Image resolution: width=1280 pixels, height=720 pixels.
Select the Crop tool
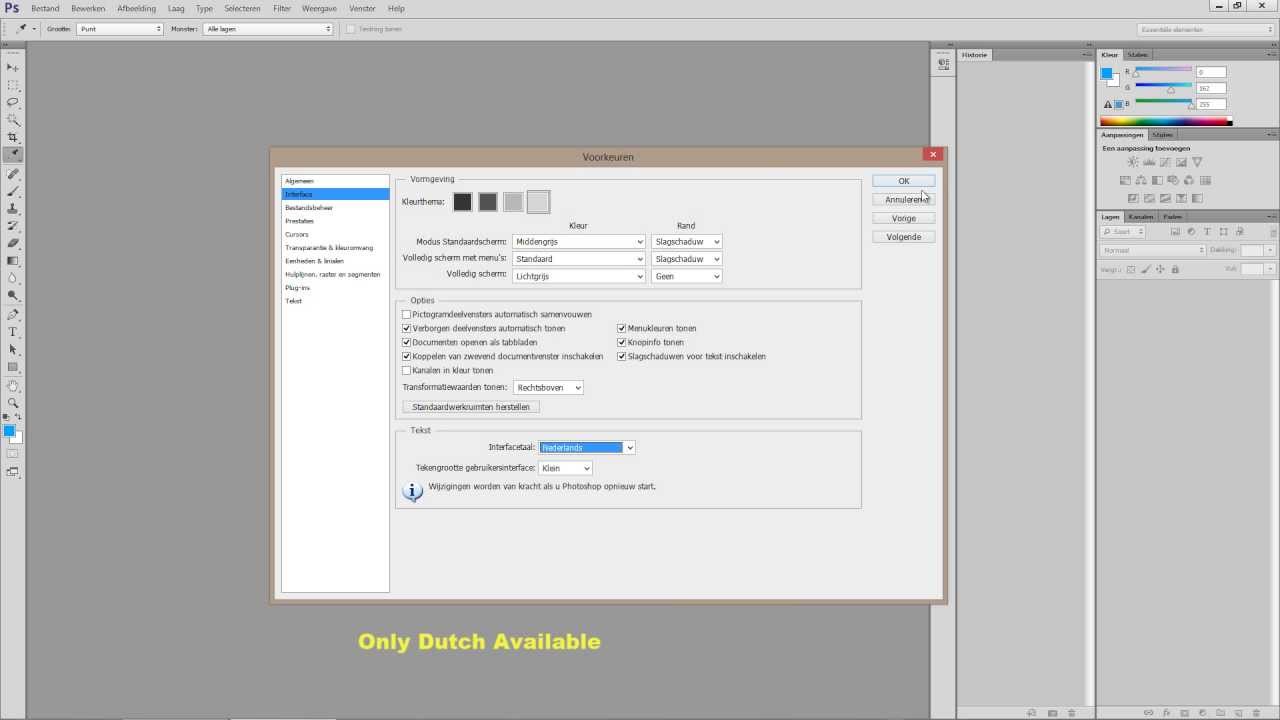[x=13, y=137]
